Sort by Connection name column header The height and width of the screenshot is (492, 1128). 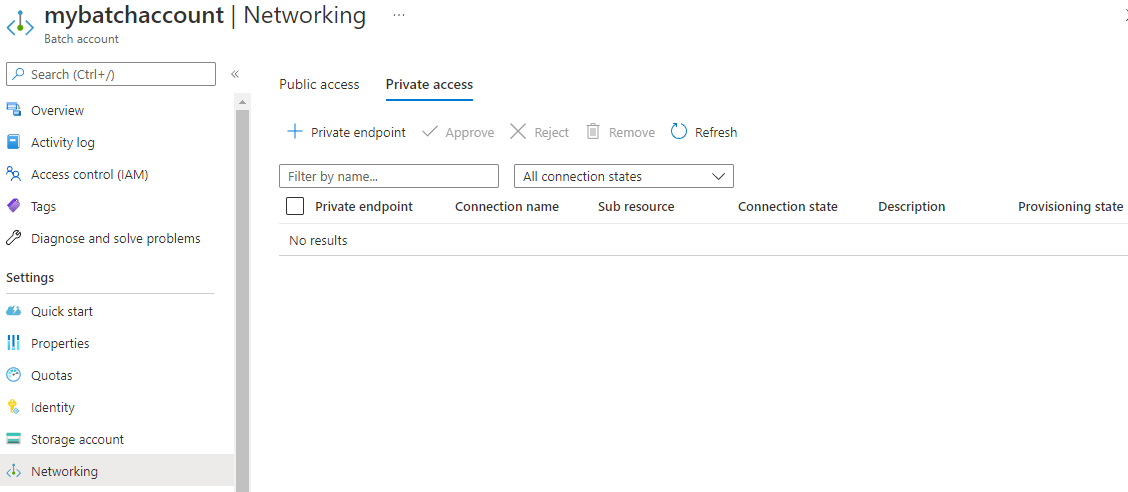click(507, 206)
